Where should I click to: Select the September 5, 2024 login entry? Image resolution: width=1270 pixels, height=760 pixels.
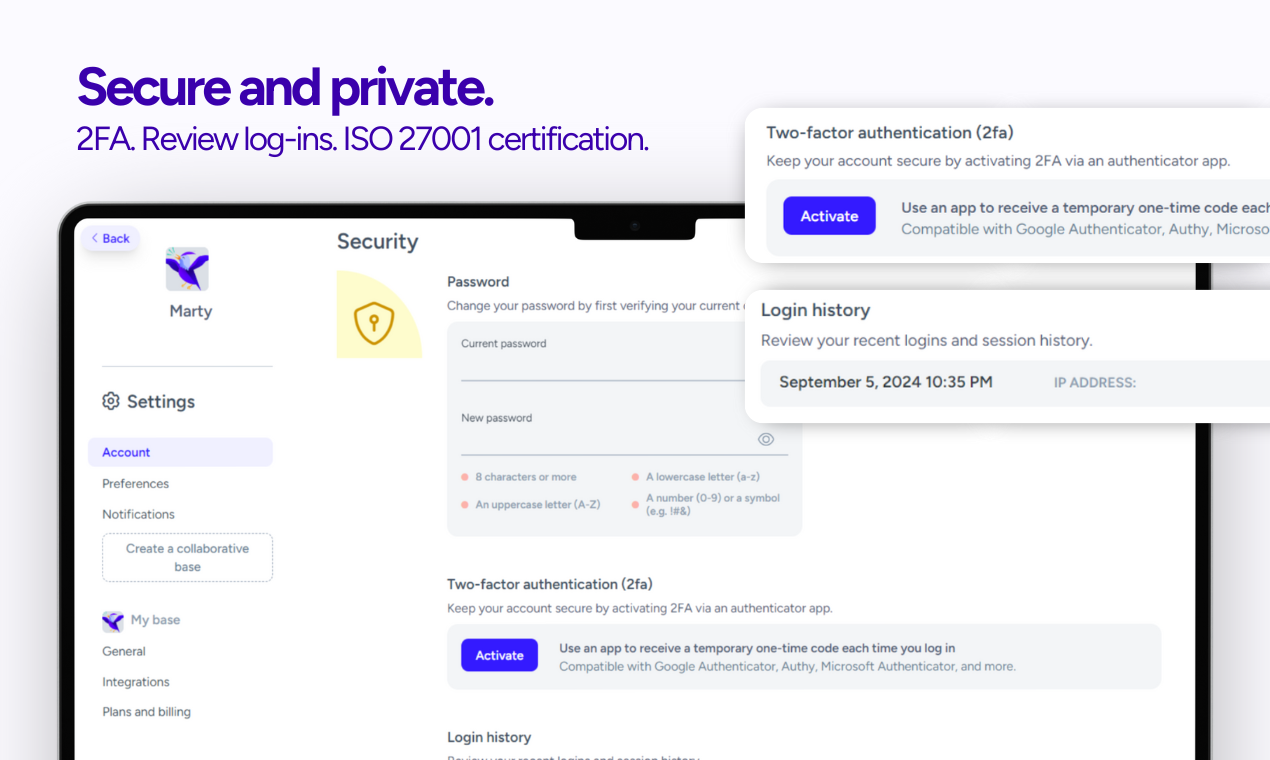[885, 382]
